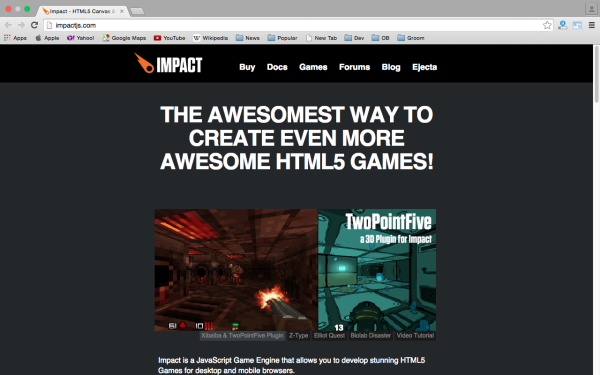Reload the page with refresh icon
The image size is (600, 375).
pyautogui.click(x=34, y=25)
